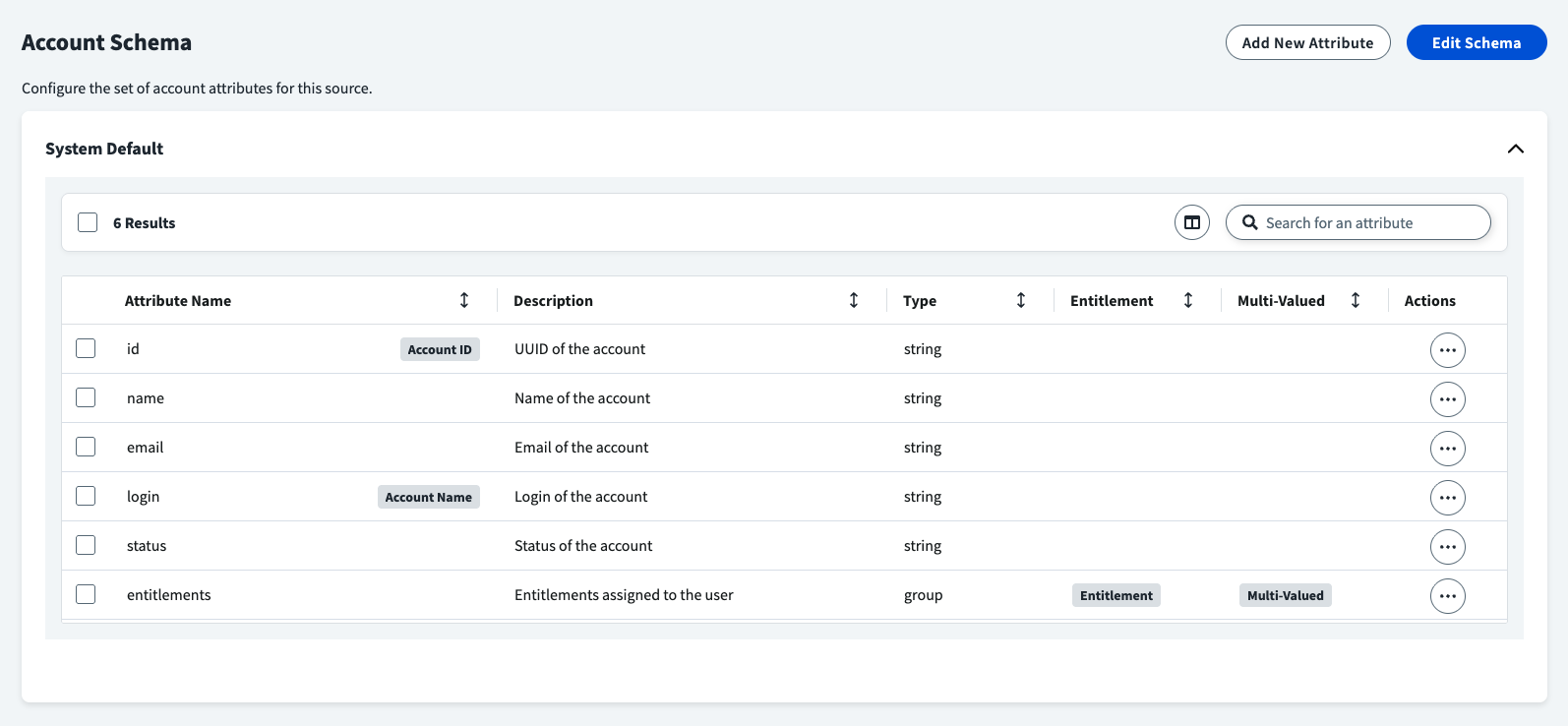Open actions menu for id attribute
Viewport: 1568px width, 726px height.
(x=1447, y=350)
